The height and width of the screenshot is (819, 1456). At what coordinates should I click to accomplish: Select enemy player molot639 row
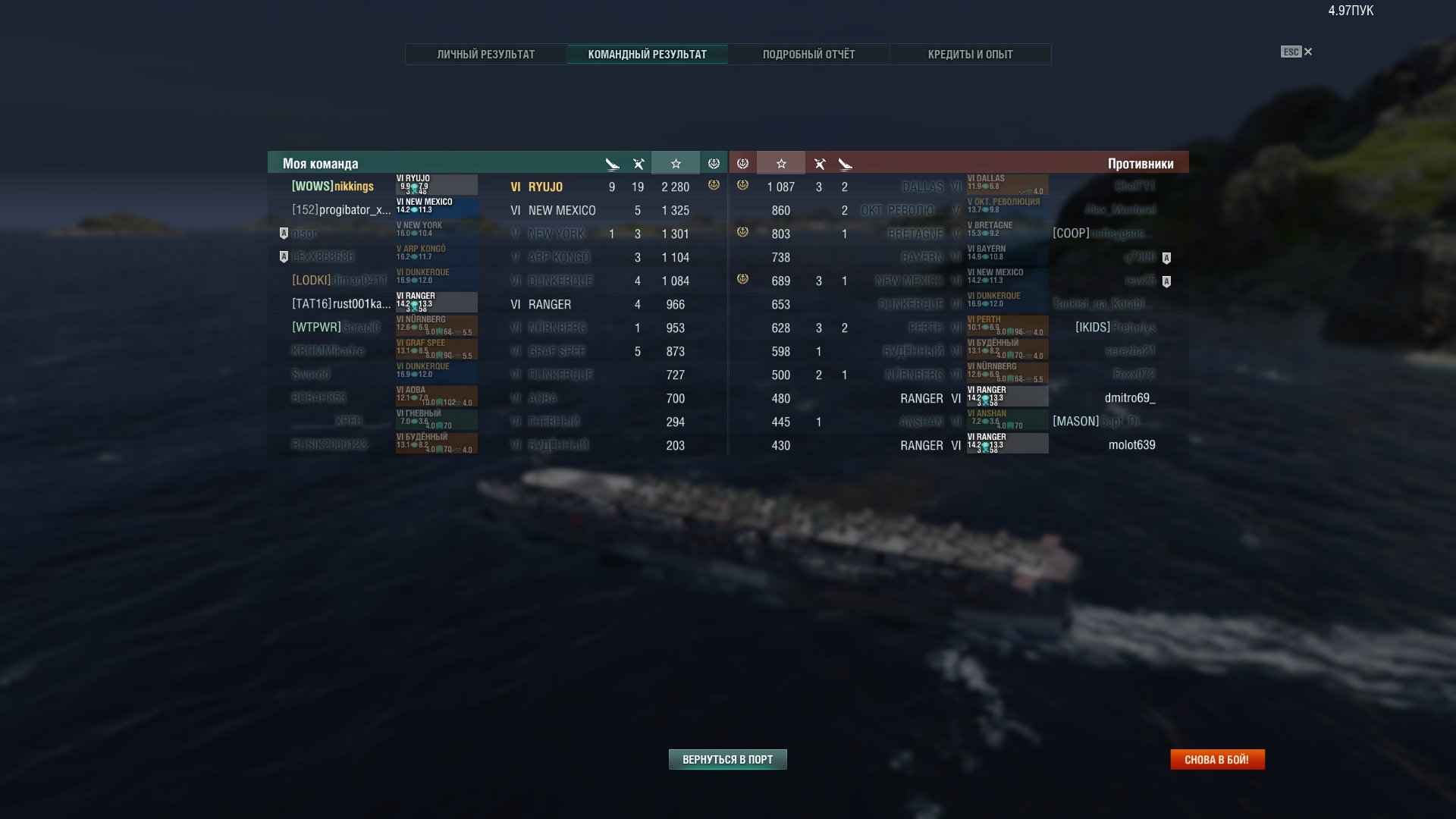[959, 445]
